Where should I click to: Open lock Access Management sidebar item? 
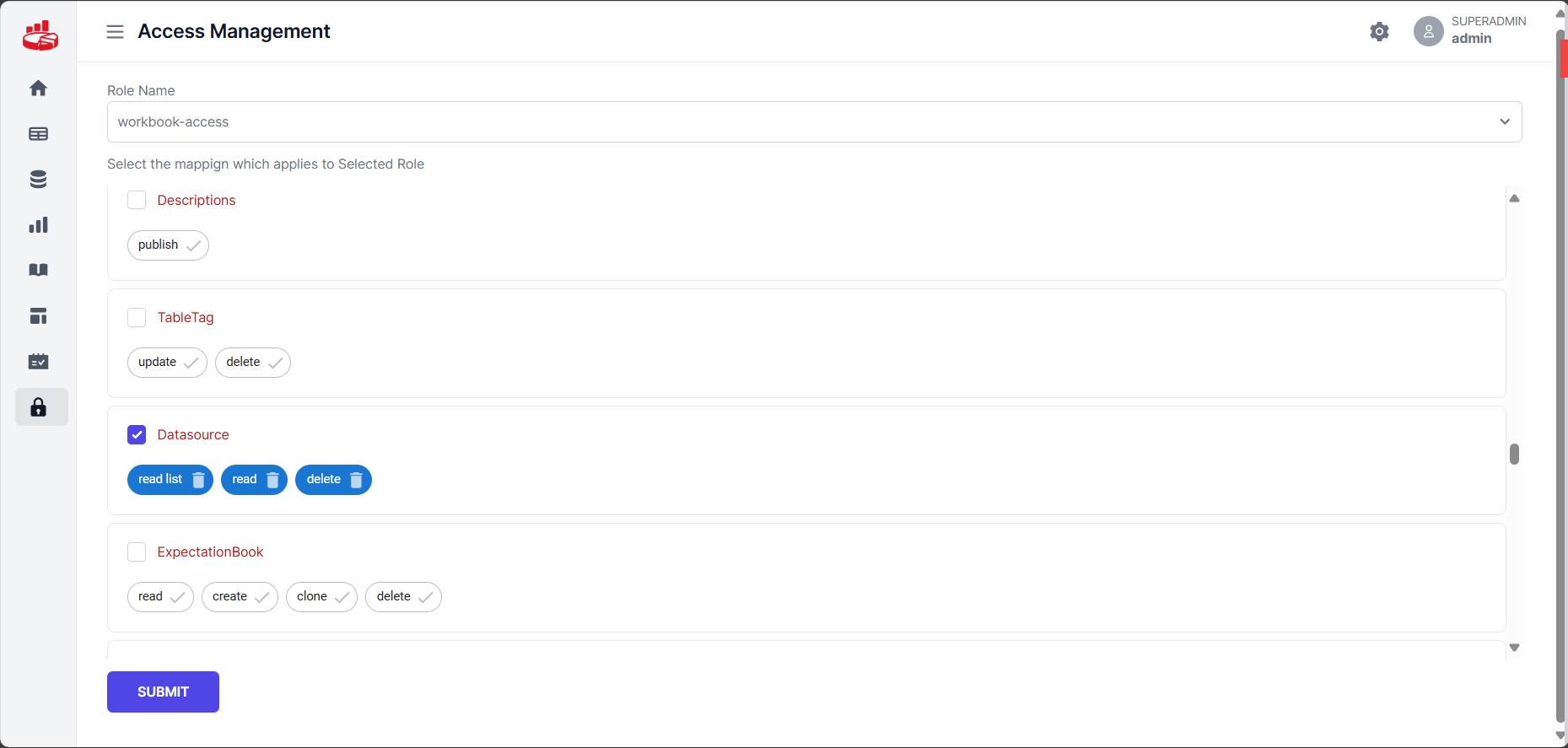[38, 408]
